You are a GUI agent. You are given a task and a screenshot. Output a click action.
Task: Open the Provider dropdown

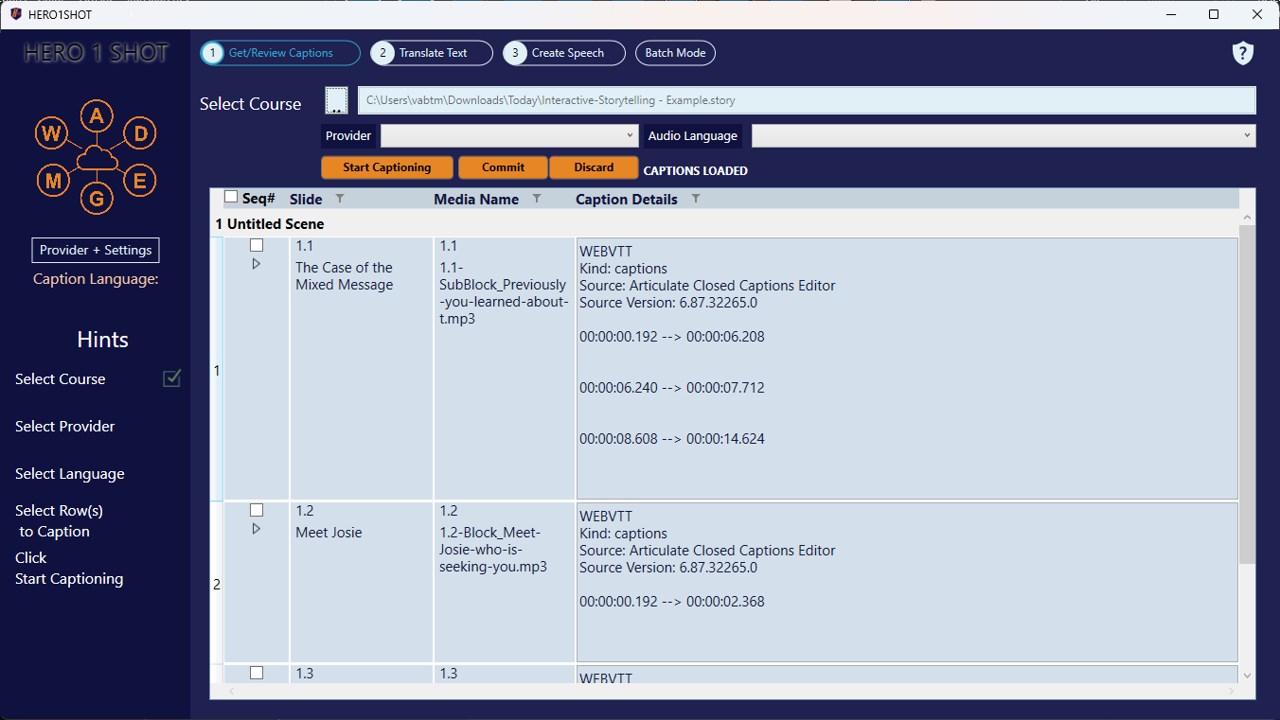[x=509, y=135]
